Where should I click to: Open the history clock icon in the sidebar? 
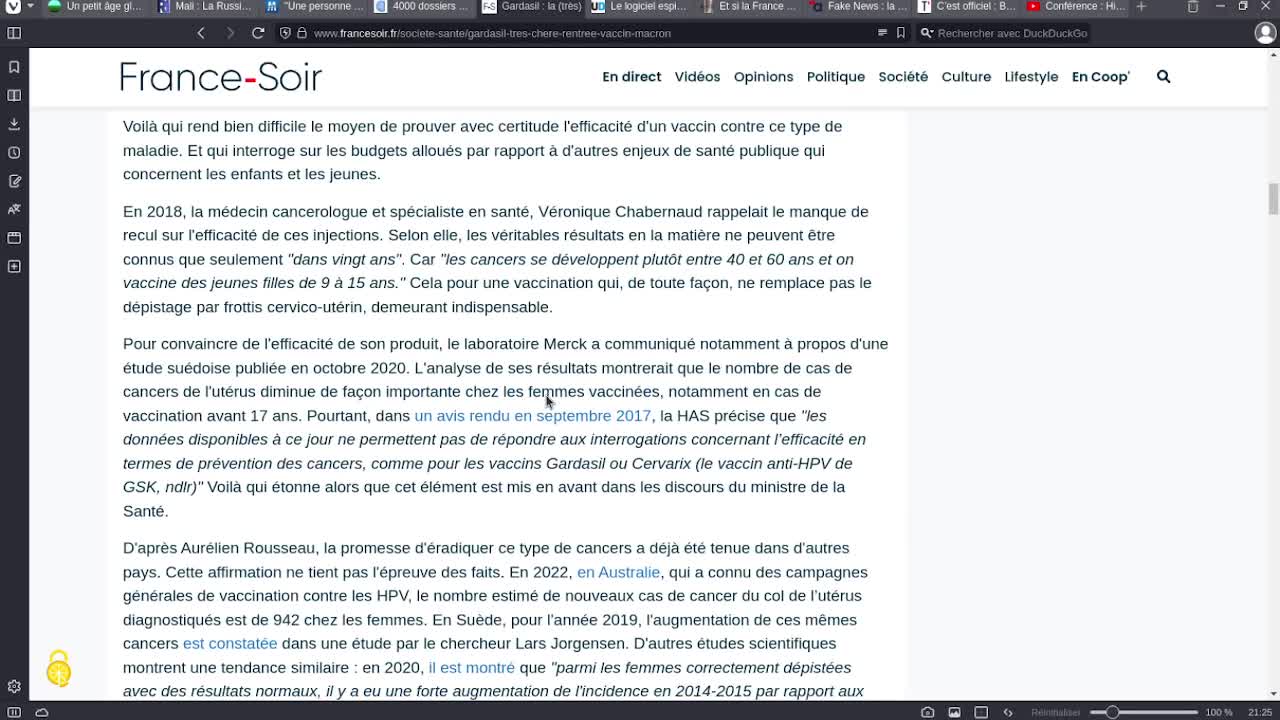[13, 150]
